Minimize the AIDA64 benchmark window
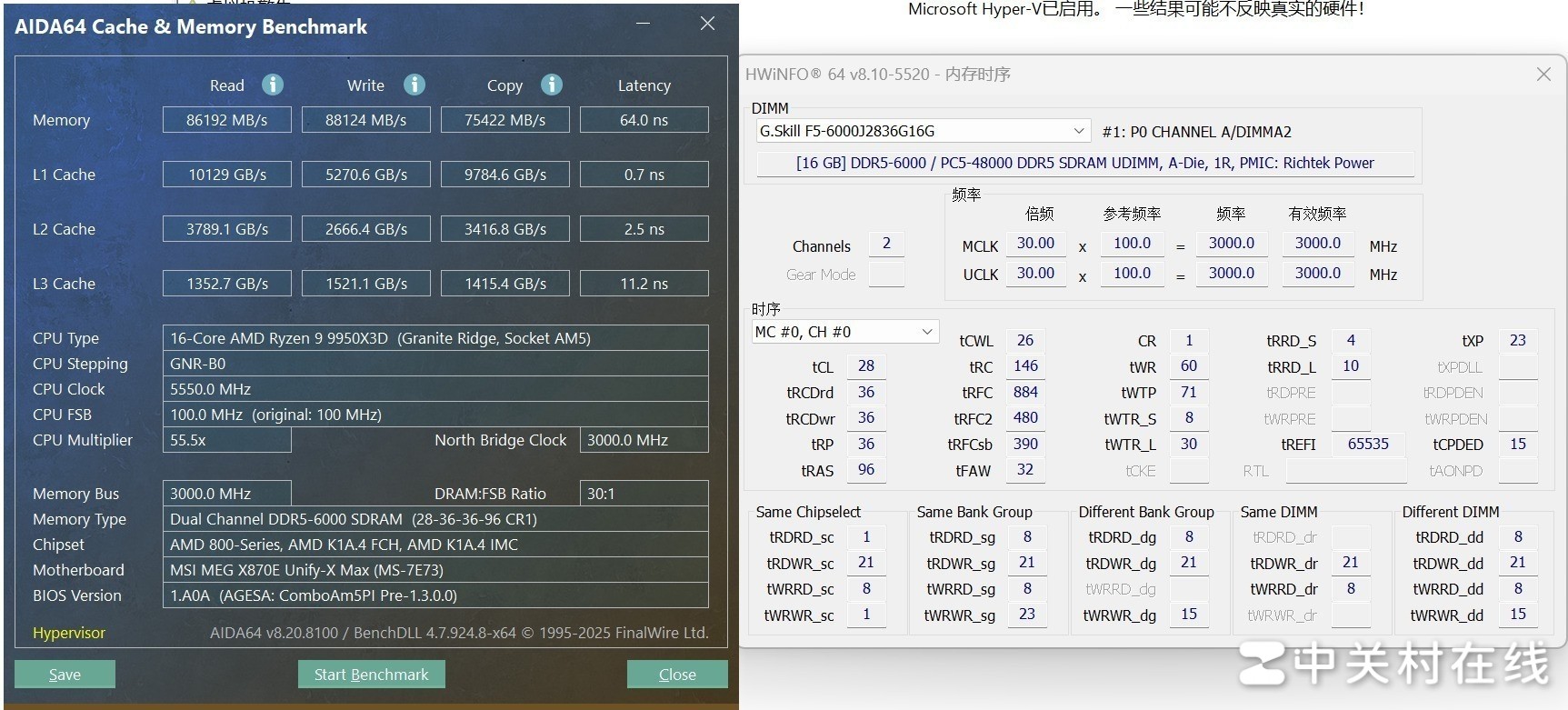Viewport: 1568px width, 710px height. [x=644, y=24]
